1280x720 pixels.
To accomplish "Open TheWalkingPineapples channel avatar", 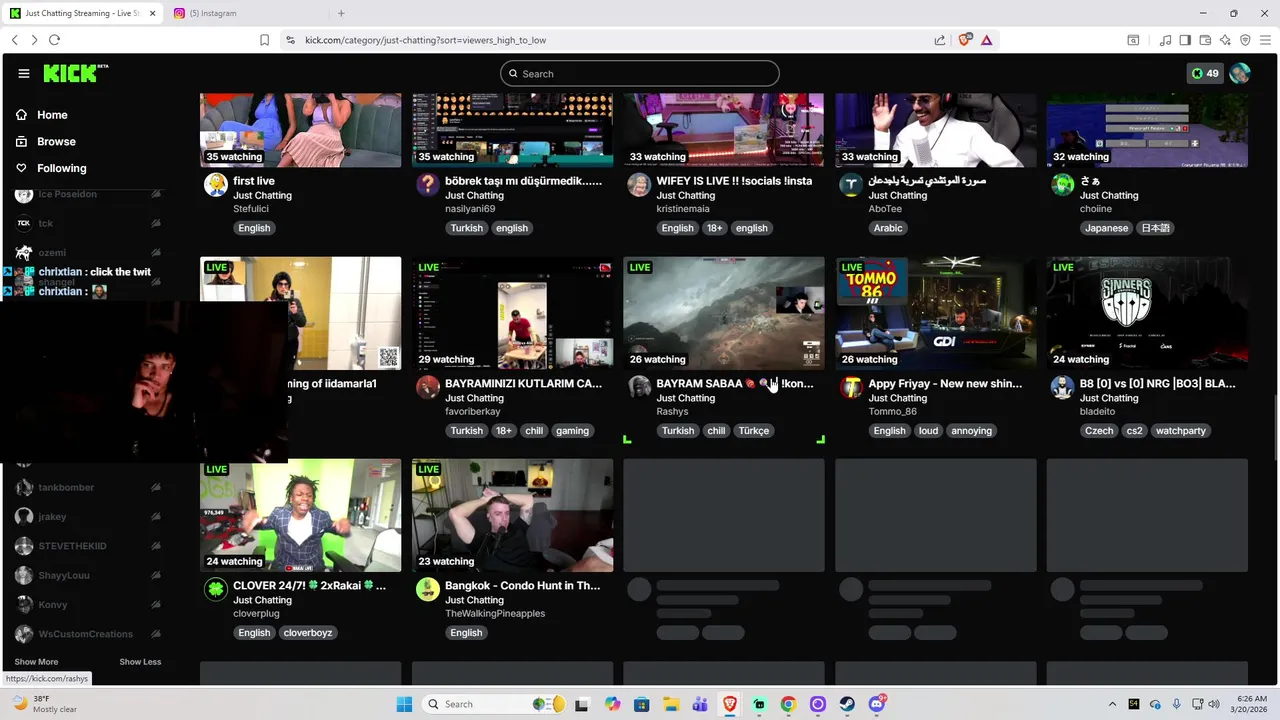I will pyautogui.click(x=428, y=590).
